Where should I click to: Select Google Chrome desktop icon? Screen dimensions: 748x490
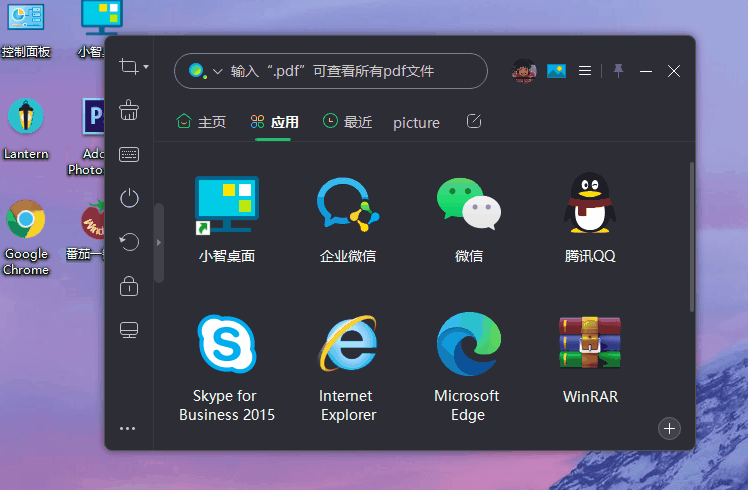tap(26, 238)
